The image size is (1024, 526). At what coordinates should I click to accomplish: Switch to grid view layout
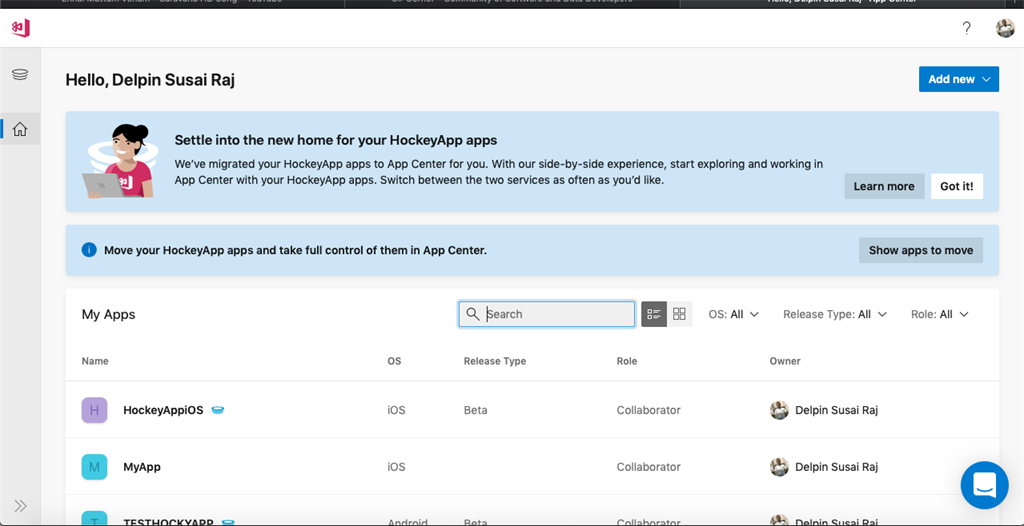[x=679, y=314]
